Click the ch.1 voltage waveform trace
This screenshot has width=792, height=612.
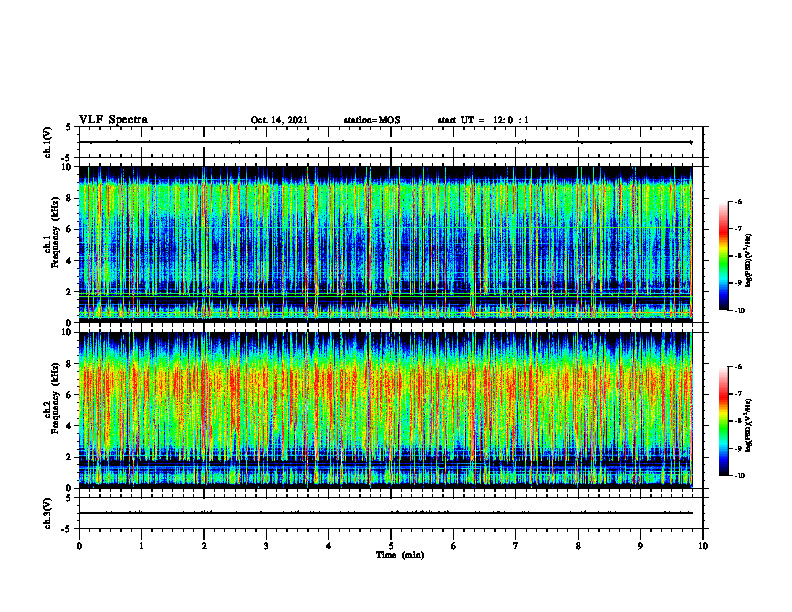(385, 142)
